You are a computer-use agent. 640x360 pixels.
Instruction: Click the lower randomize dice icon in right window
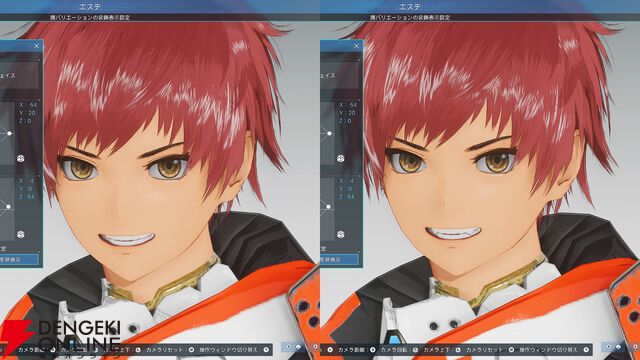(x=340, y=234)
